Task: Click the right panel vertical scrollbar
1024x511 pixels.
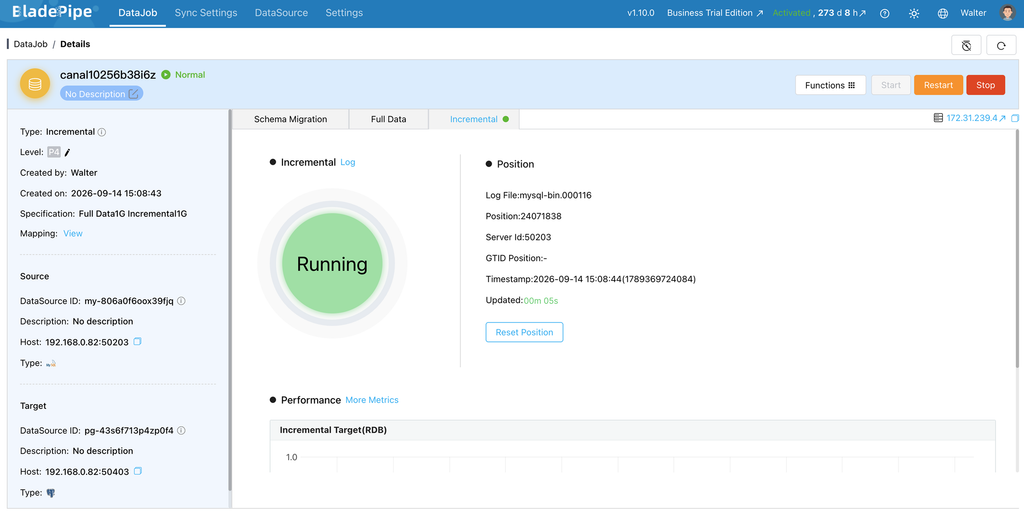Action: click(x=1017, y=248)
